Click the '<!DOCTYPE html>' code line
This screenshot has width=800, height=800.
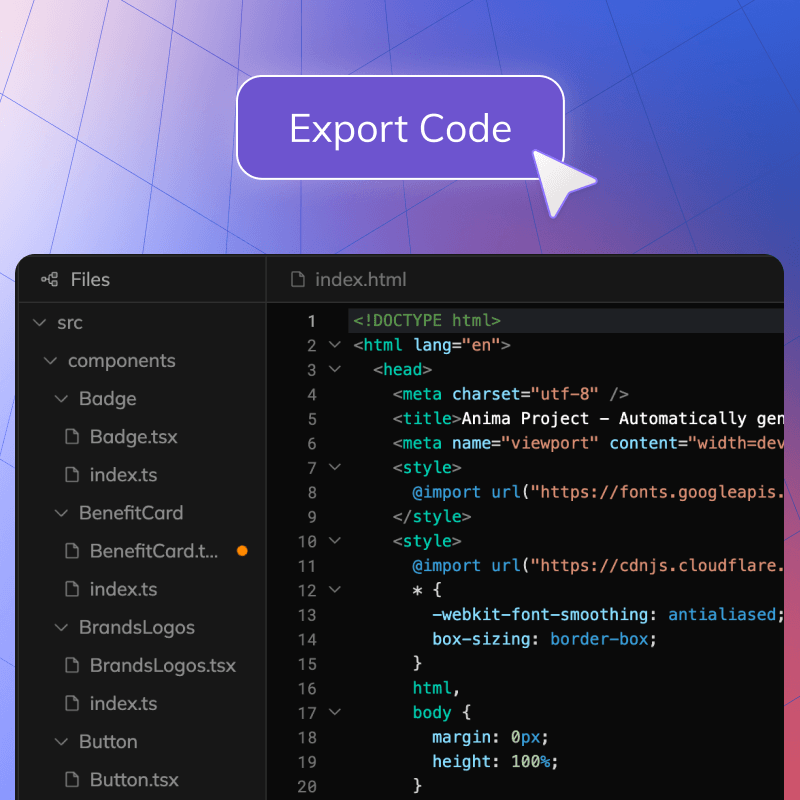coord(427,320)
